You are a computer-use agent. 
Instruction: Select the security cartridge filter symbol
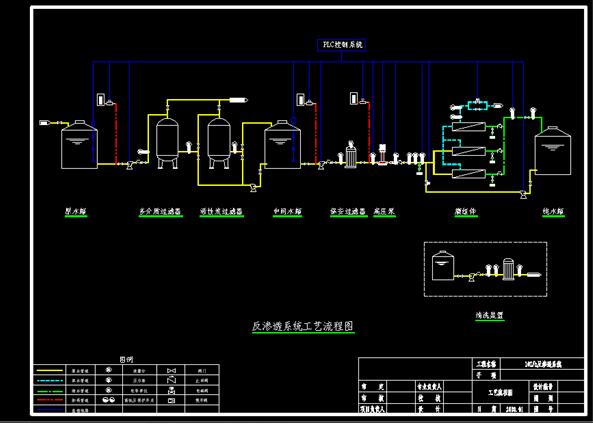click(351, 155)
